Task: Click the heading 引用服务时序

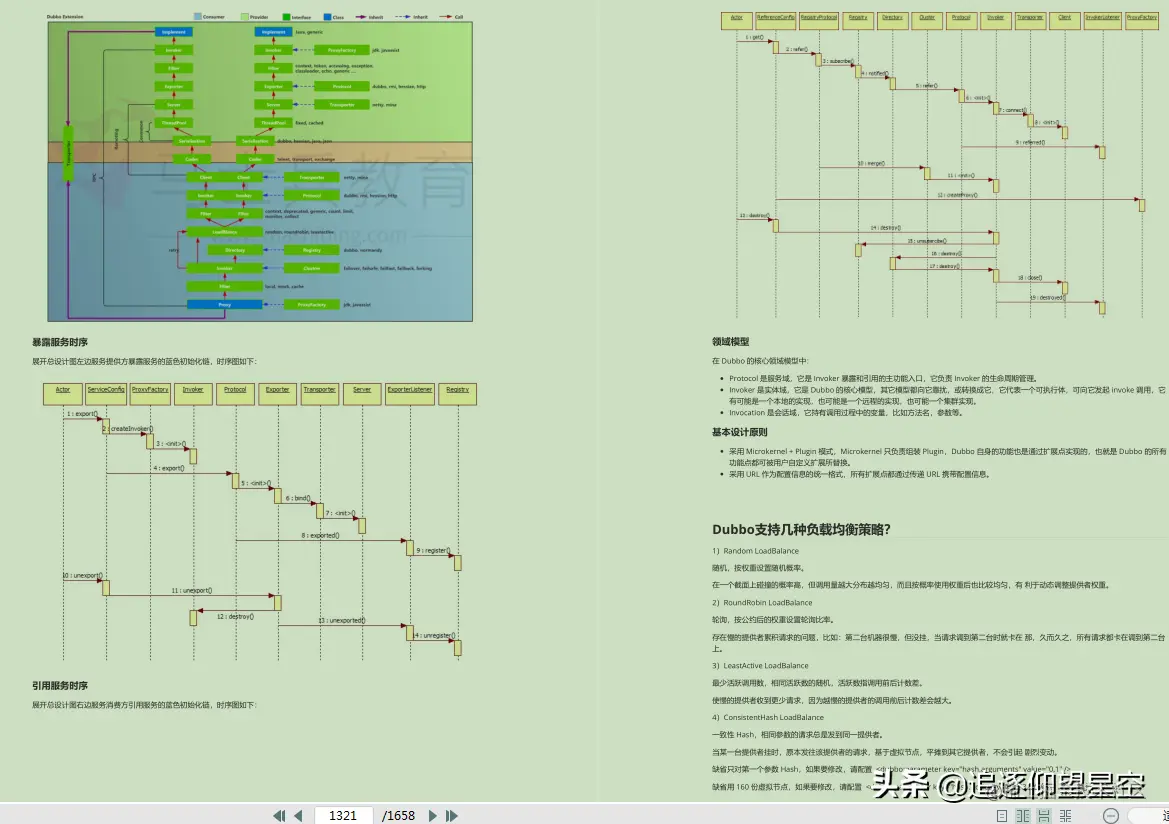Action: click(x=60, y=685)
